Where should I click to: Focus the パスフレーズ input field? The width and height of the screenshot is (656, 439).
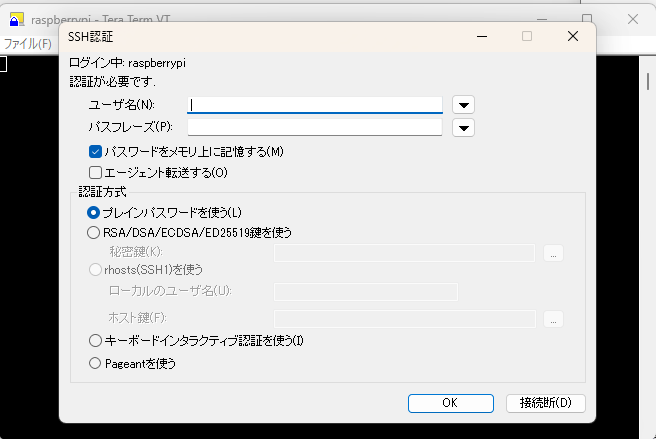[x=315, y=127]
